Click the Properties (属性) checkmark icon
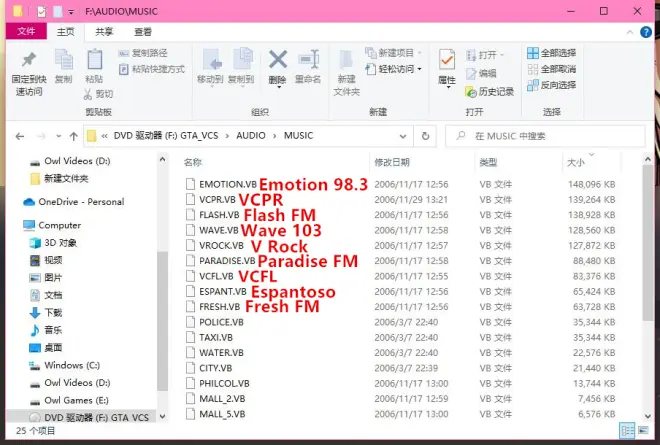Viewport: 660px width, 445px height. point(447,60)
